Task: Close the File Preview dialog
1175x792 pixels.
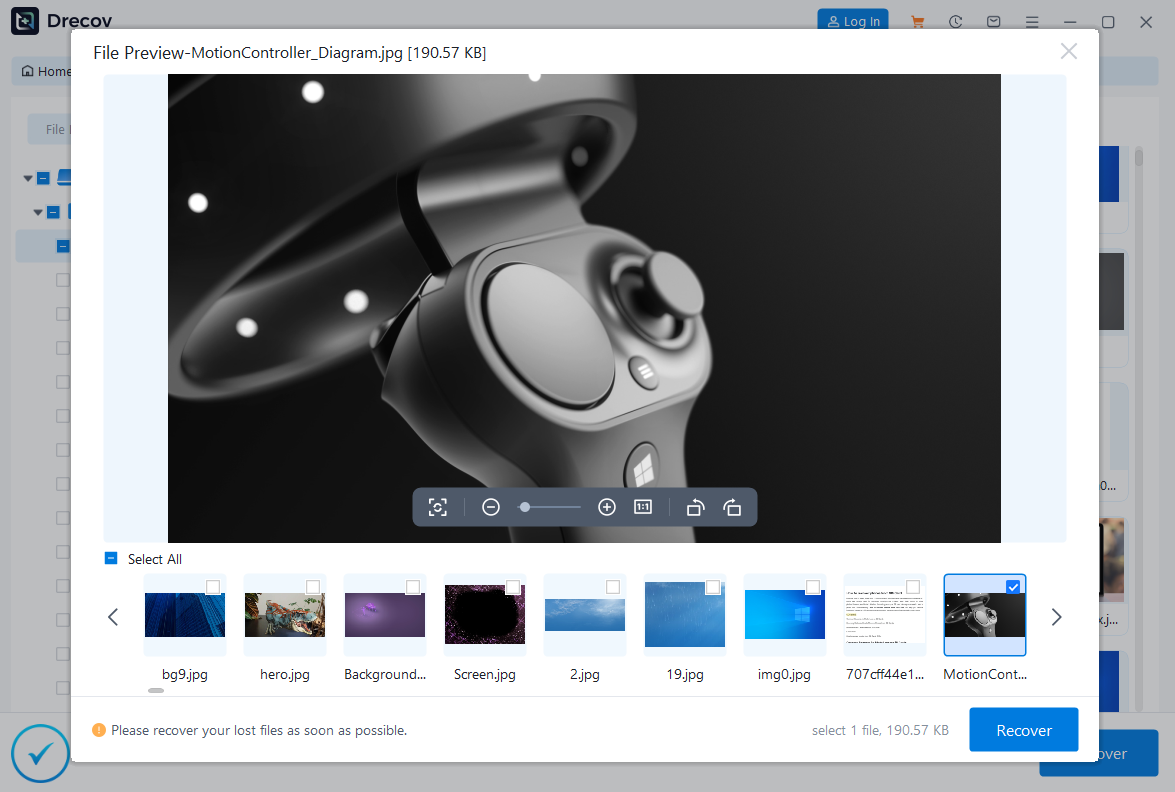Action: (x=1068, y=51)
